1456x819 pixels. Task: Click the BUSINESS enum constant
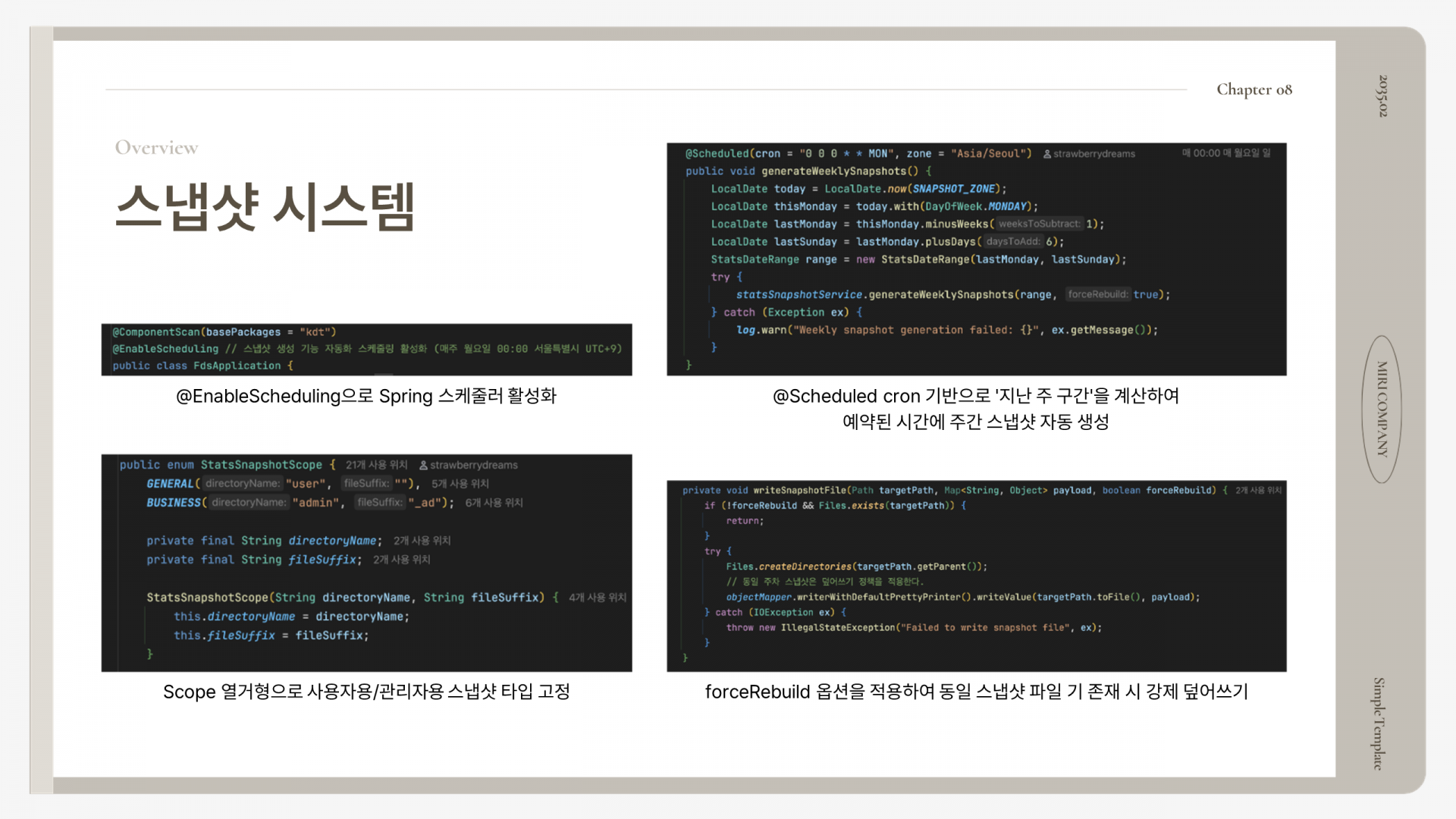click(x=174, y=503)
